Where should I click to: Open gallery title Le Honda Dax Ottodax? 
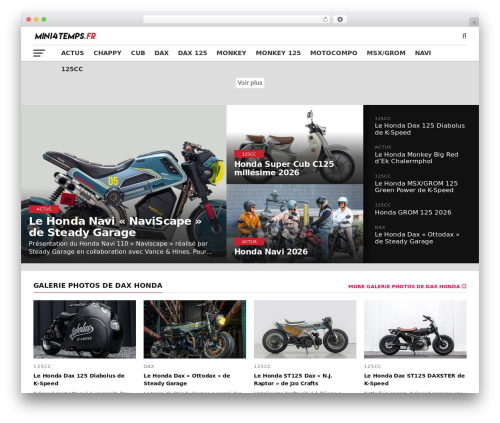(187, 379)
